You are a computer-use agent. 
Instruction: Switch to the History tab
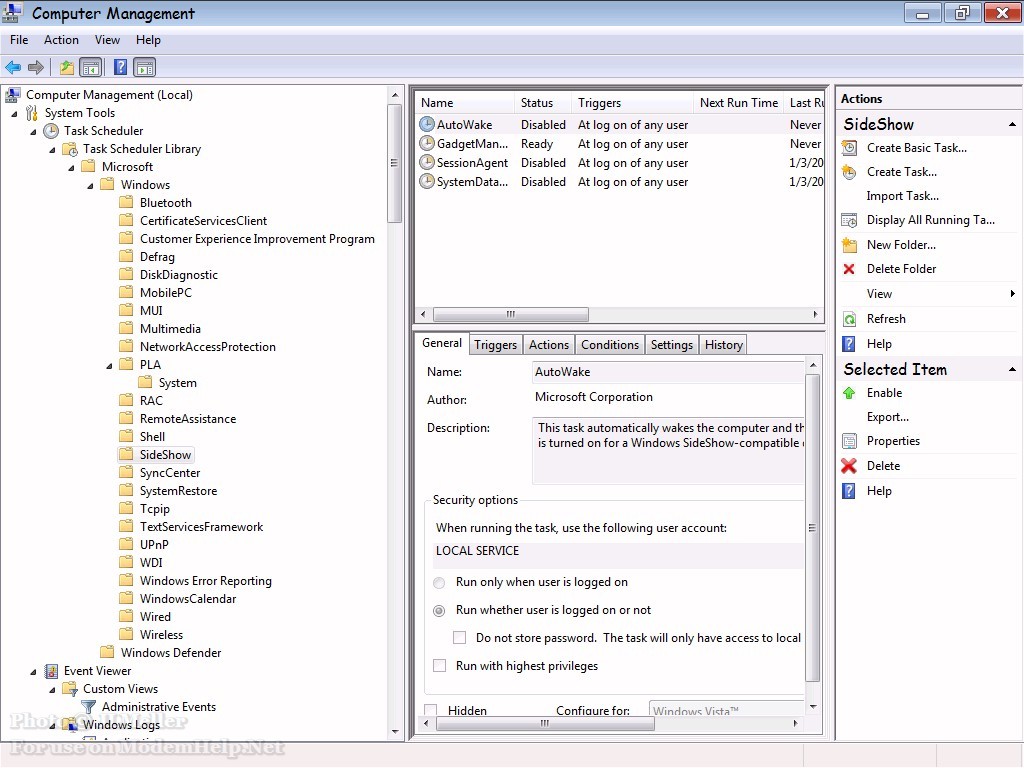(x=724, y=345)
